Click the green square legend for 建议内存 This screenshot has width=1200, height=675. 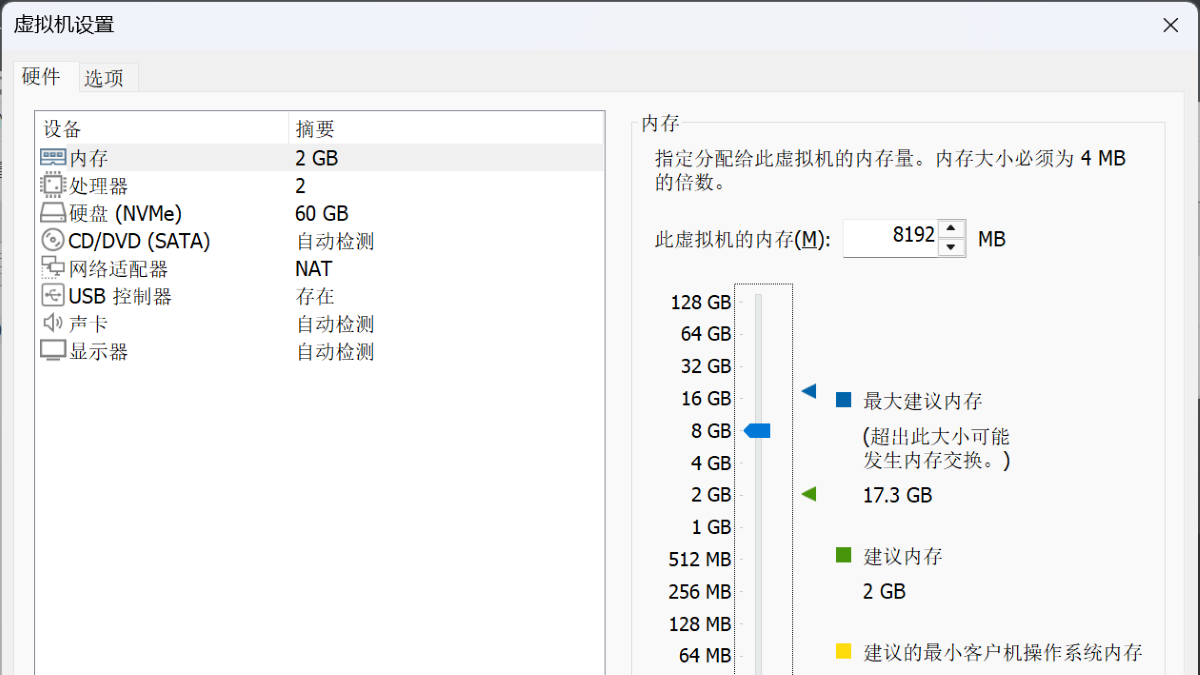(x=843, y=555)
